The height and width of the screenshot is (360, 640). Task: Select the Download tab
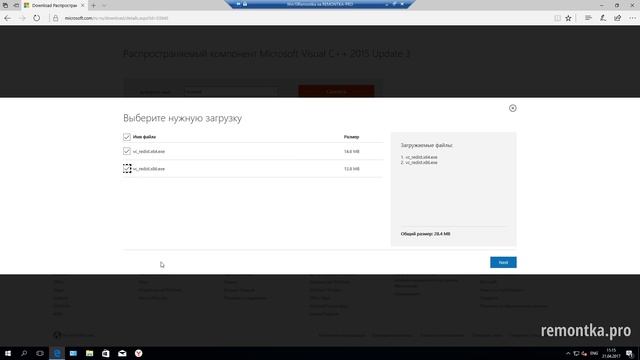pyautogui.click(x=54, y=5)
